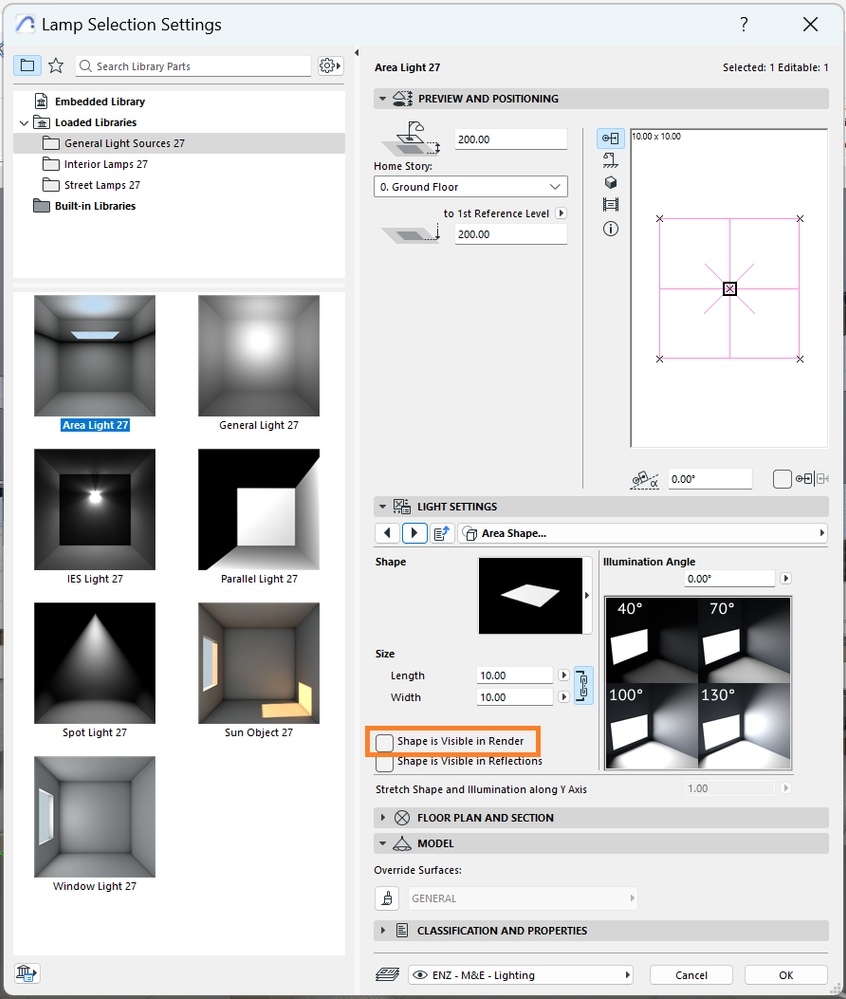Select the Street Lamps 27 folder

[101, 185]
